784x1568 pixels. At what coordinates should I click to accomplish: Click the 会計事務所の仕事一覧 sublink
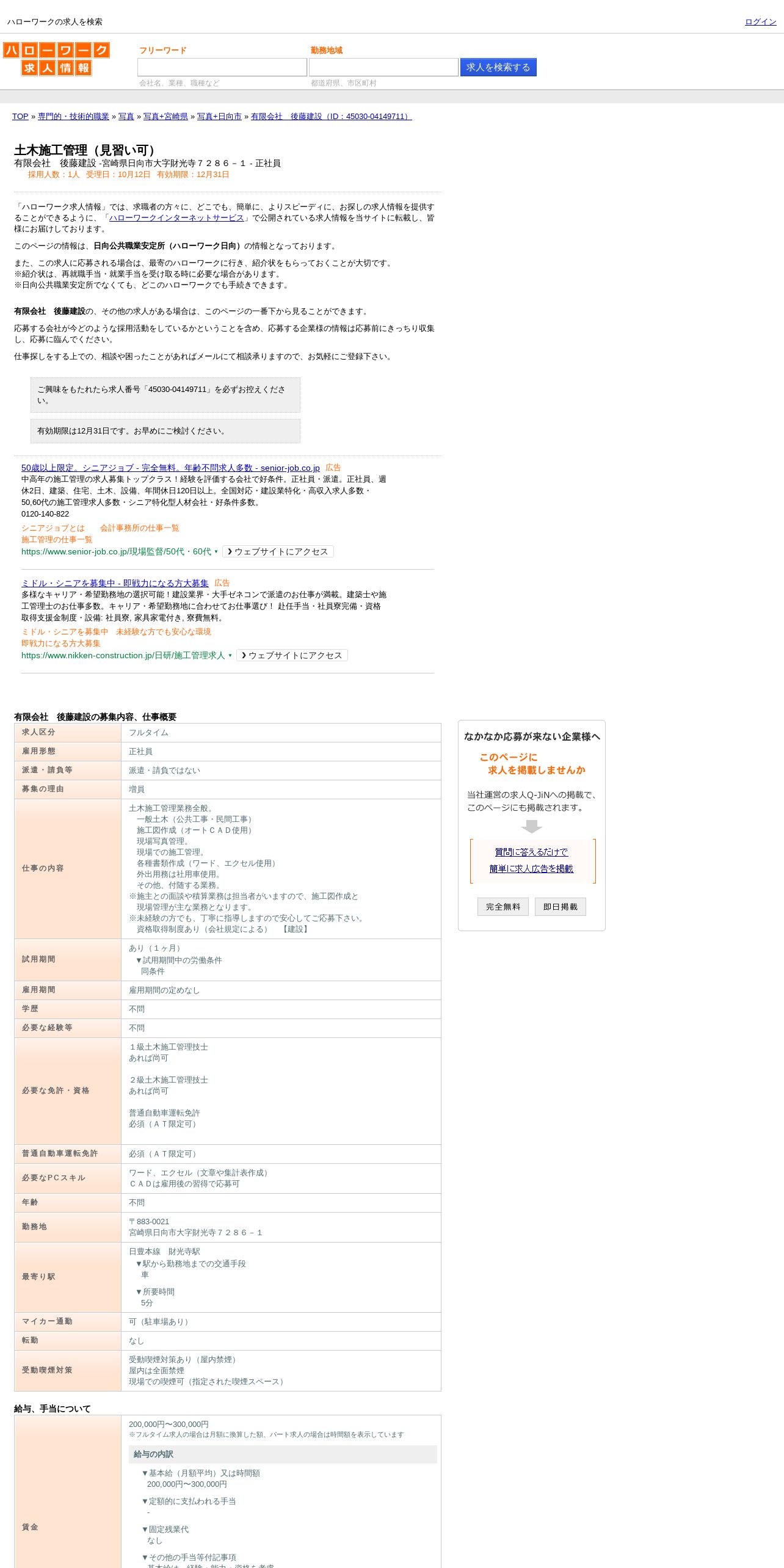139,528
